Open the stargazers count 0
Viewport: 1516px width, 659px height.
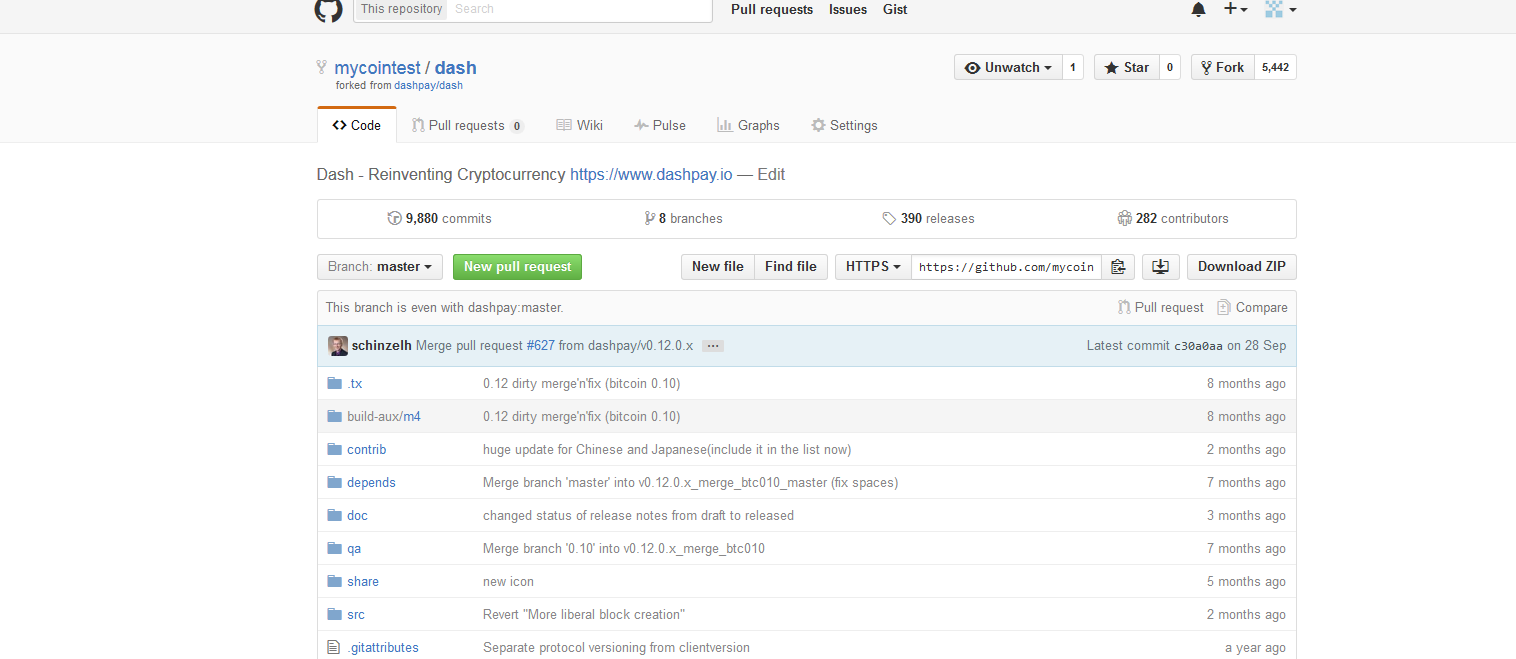pos(1170,68)
